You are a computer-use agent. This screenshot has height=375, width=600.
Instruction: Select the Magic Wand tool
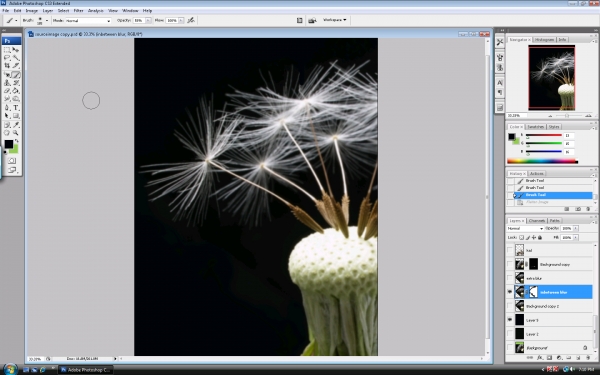[16, 58]
